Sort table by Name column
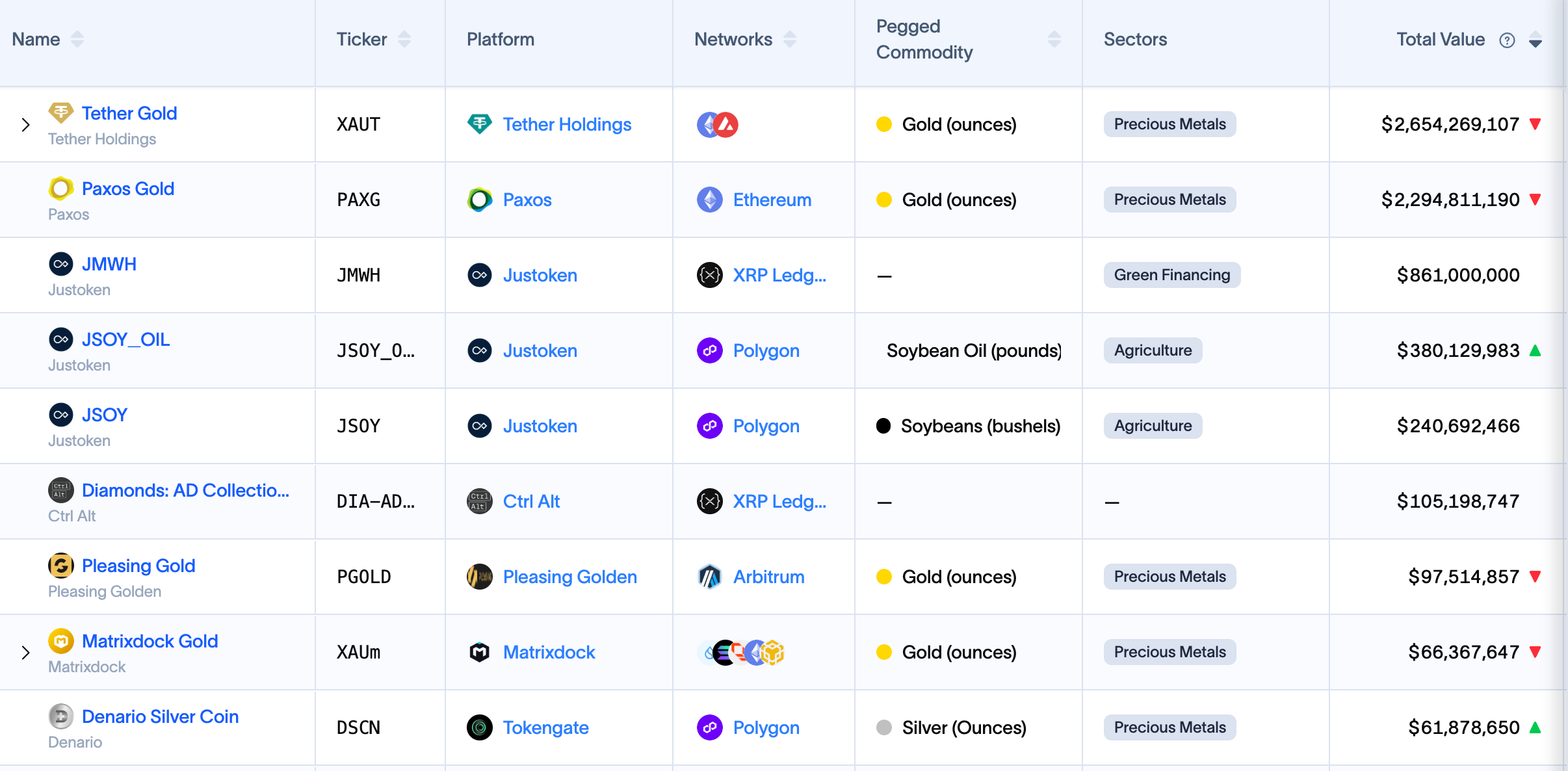 point(77,40)
